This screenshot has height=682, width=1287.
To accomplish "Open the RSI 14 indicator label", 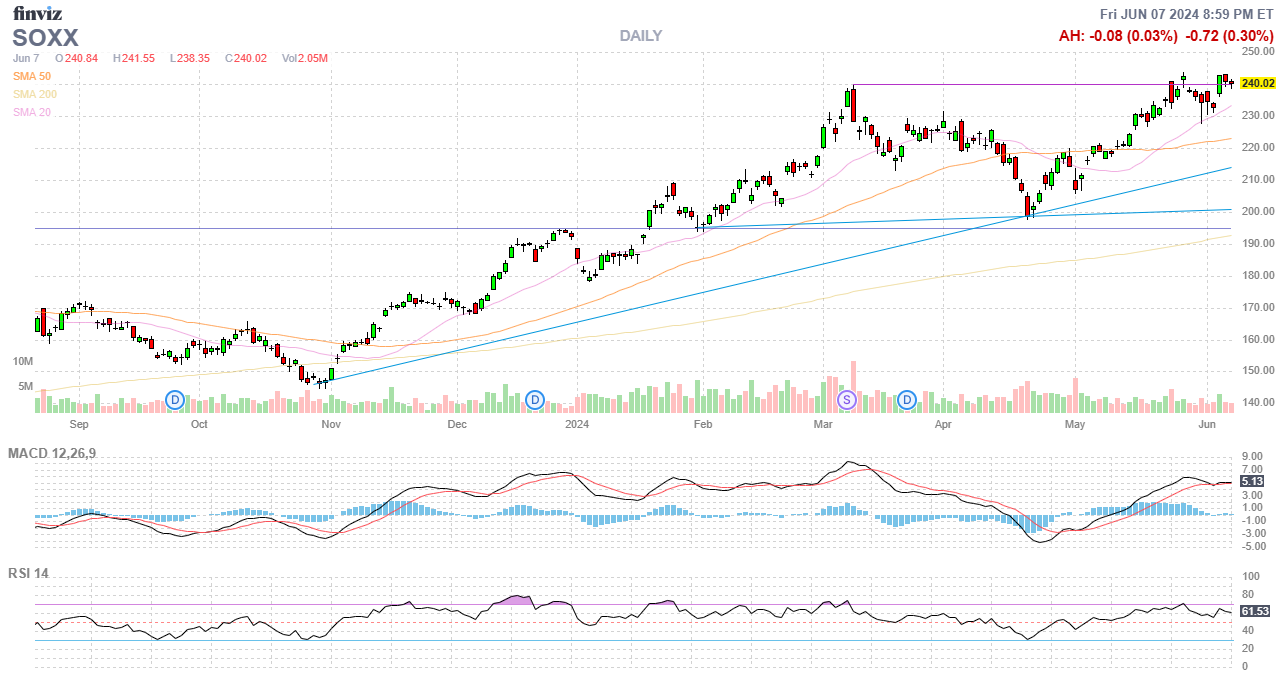I will [x=28, y=574].
